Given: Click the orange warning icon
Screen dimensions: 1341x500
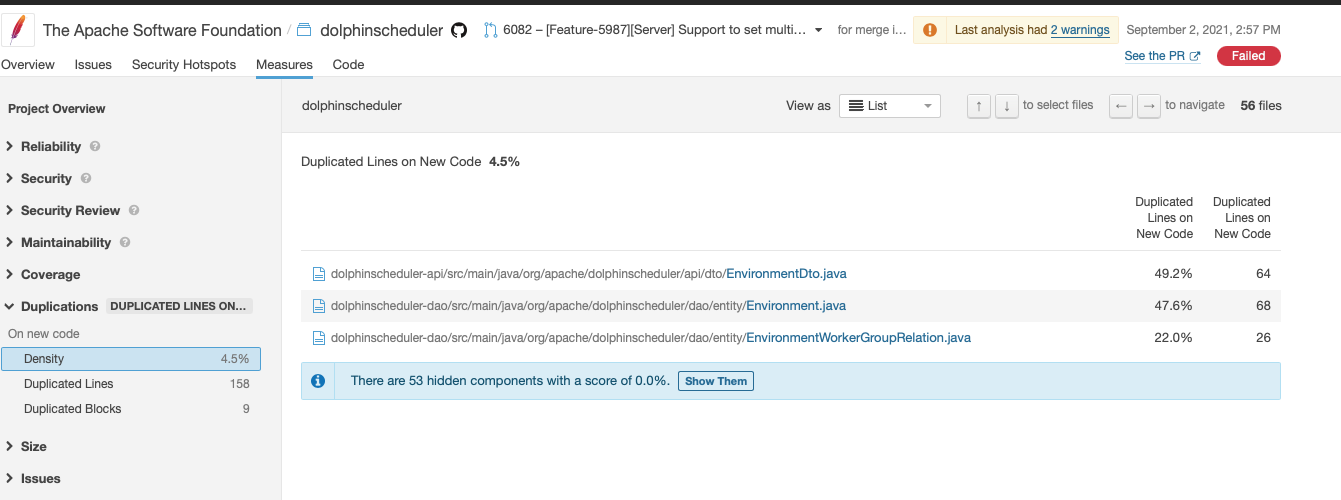Looking at the screenshot, I should pyautogui.click(x=930, y=30).
